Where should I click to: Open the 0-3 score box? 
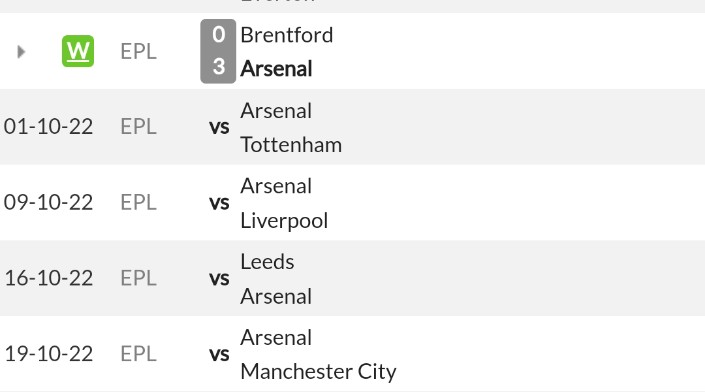[x=218, y=51]
